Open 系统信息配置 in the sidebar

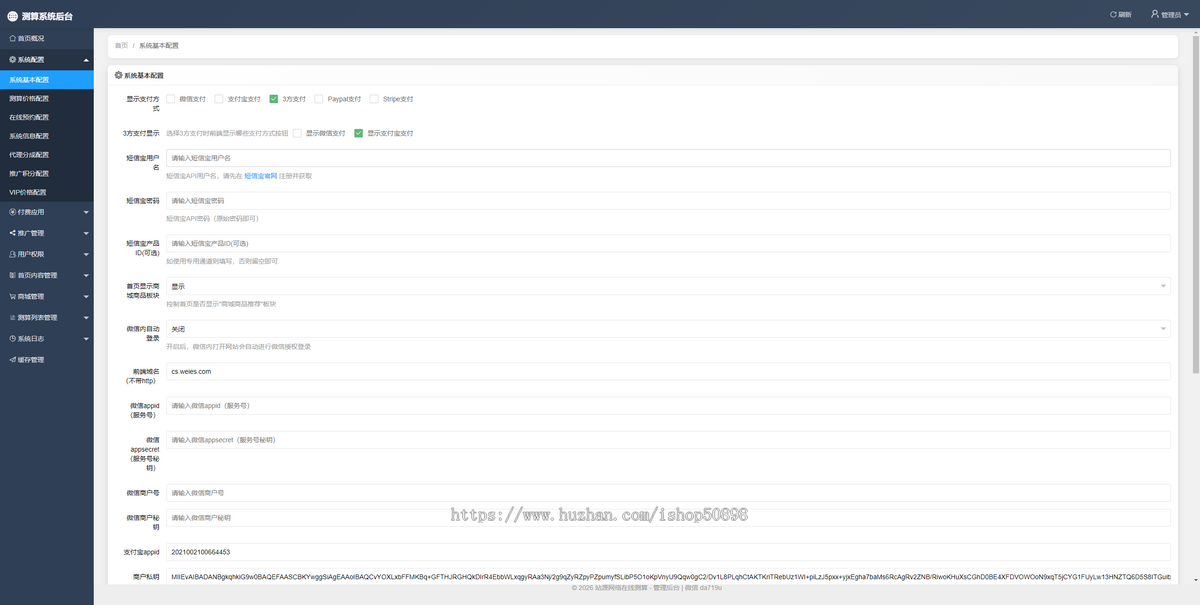click(47, 136)
